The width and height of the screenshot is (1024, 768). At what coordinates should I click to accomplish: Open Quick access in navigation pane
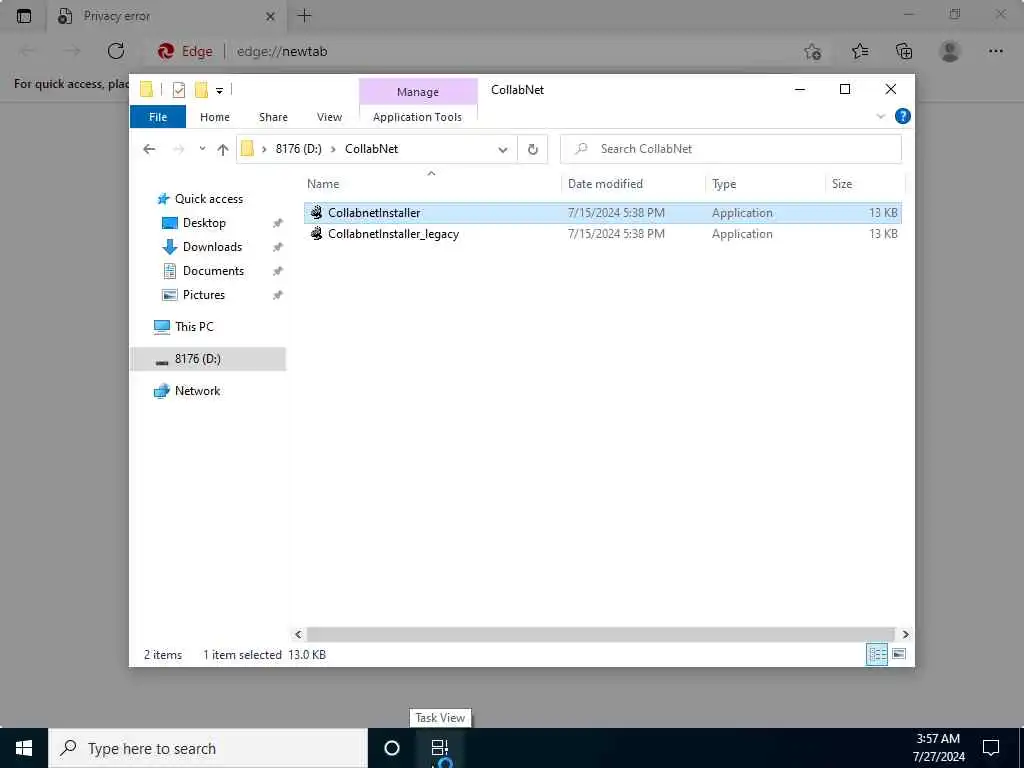(x=208, y=199)
